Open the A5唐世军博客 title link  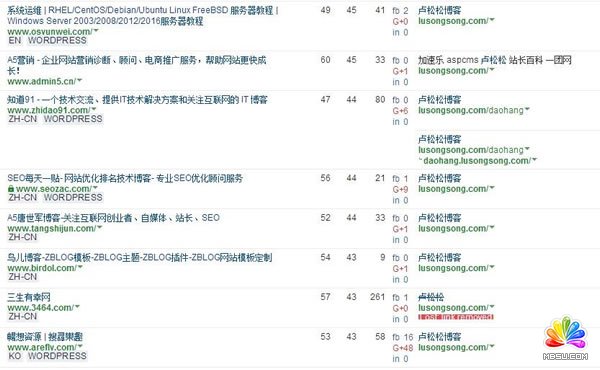114,218
